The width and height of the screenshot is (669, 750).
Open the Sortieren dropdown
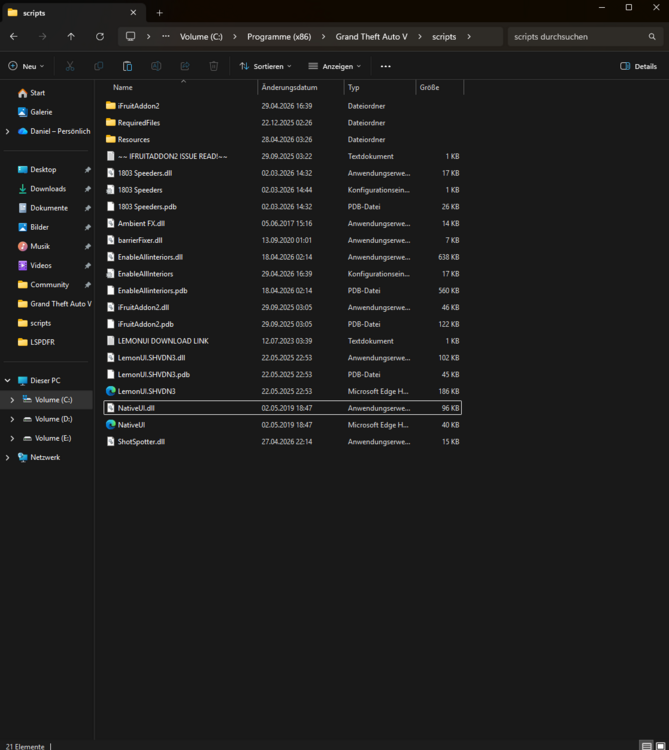(266, 66)
